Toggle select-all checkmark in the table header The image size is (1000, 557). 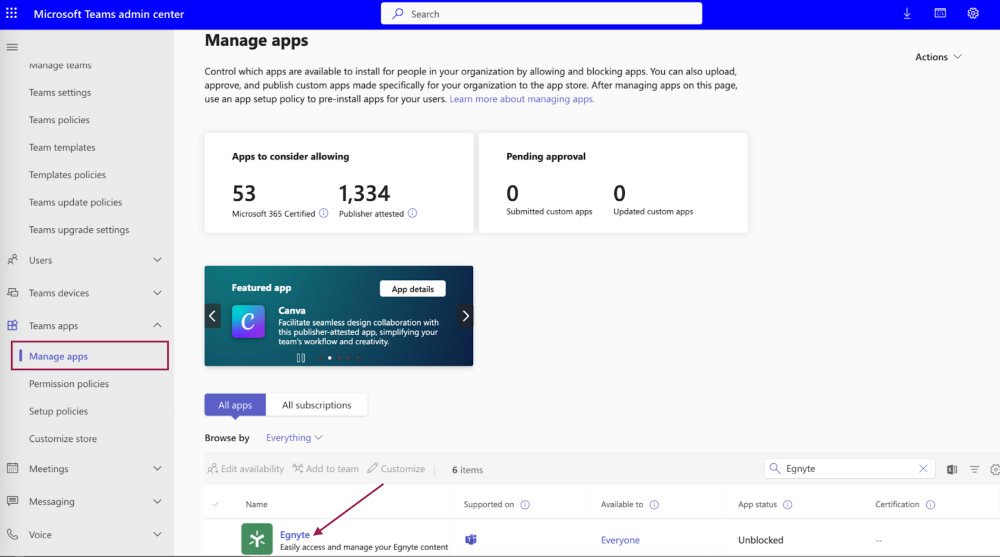click(x=216, y=504)
